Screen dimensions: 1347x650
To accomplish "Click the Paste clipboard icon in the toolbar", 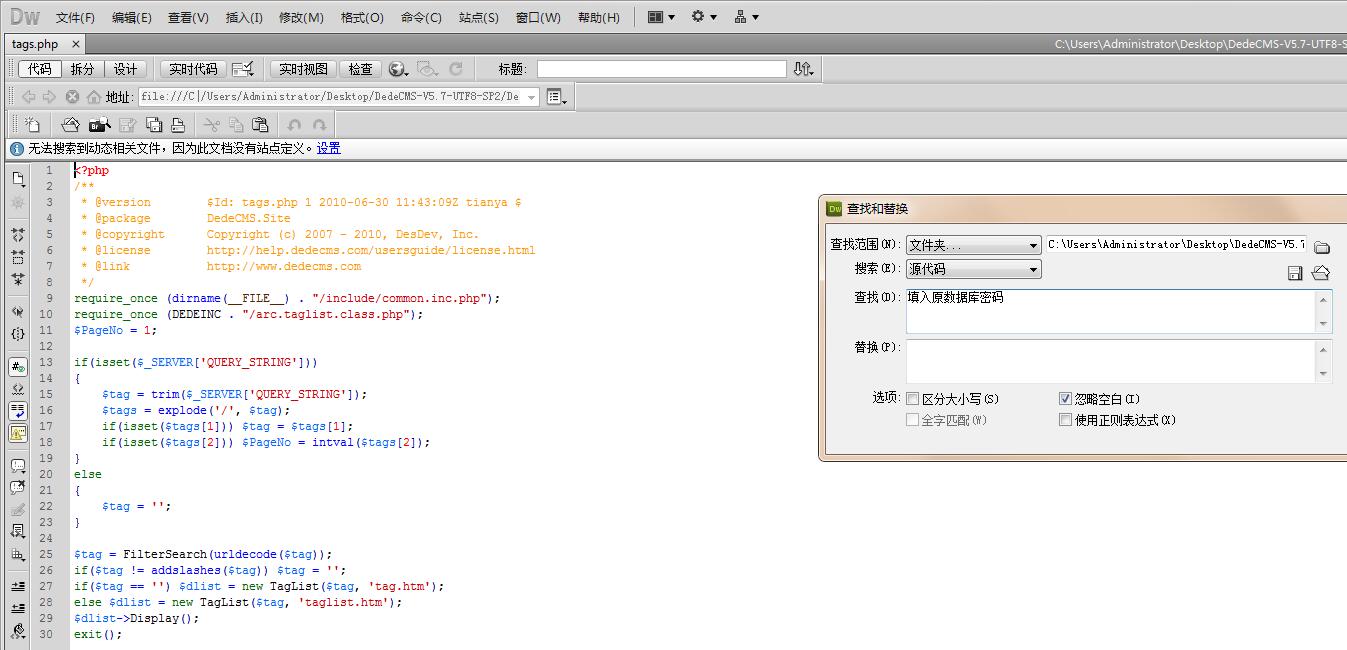I will (x=260, y=125).
